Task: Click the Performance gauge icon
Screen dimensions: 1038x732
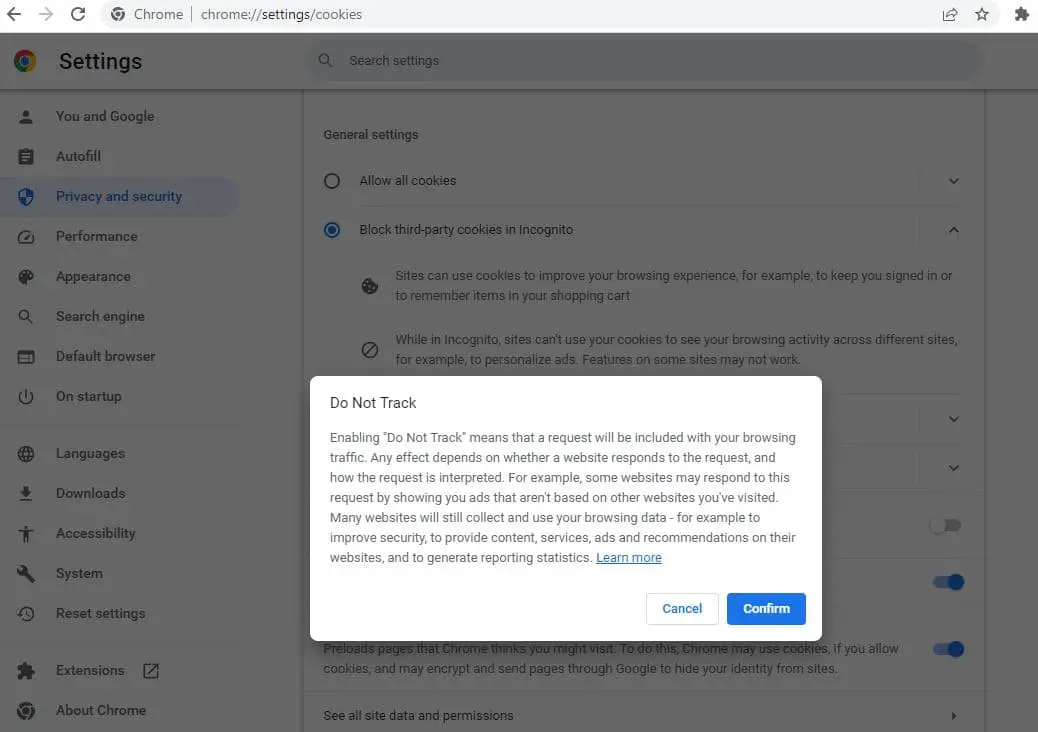Action: pos(26,237)
